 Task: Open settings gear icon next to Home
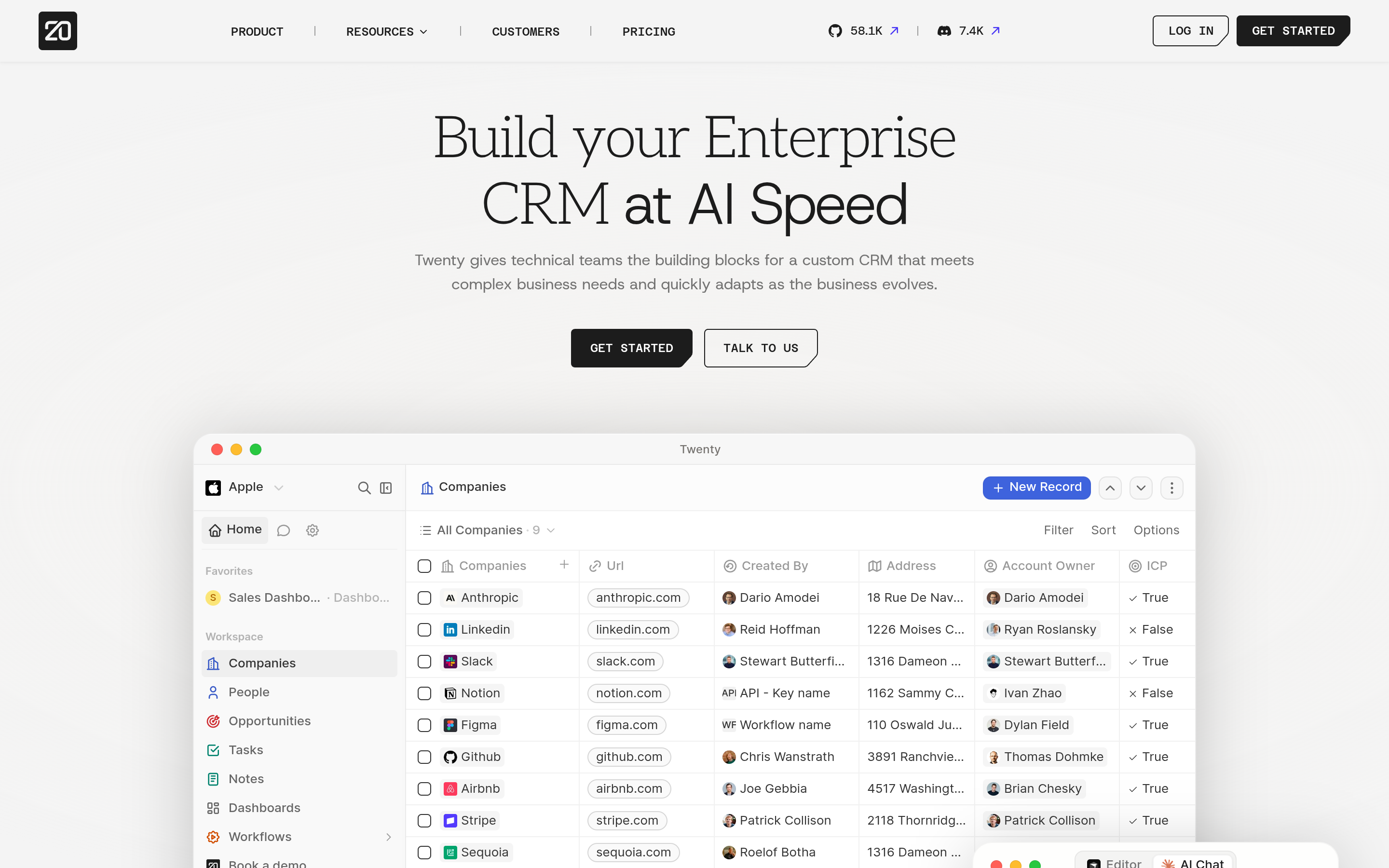point(312,530)
